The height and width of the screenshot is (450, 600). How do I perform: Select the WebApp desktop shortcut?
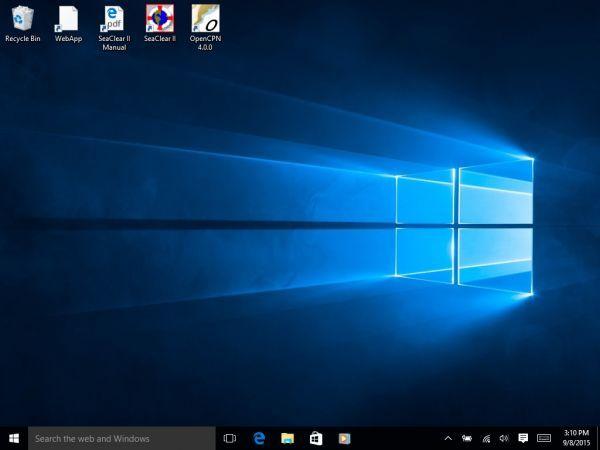(x=68, y=19)
